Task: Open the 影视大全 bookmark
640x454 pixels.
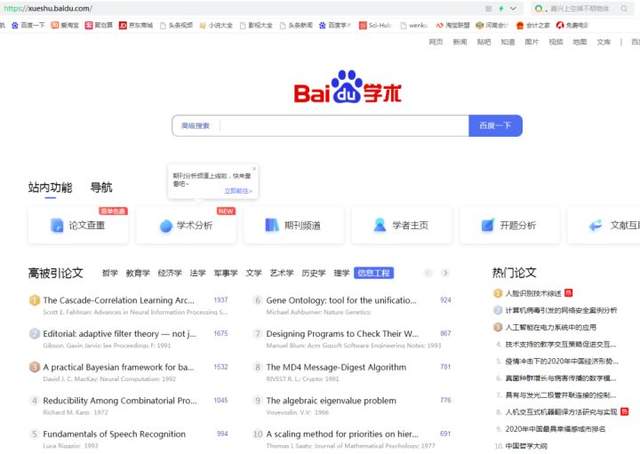Action: (x=256, y=25)
